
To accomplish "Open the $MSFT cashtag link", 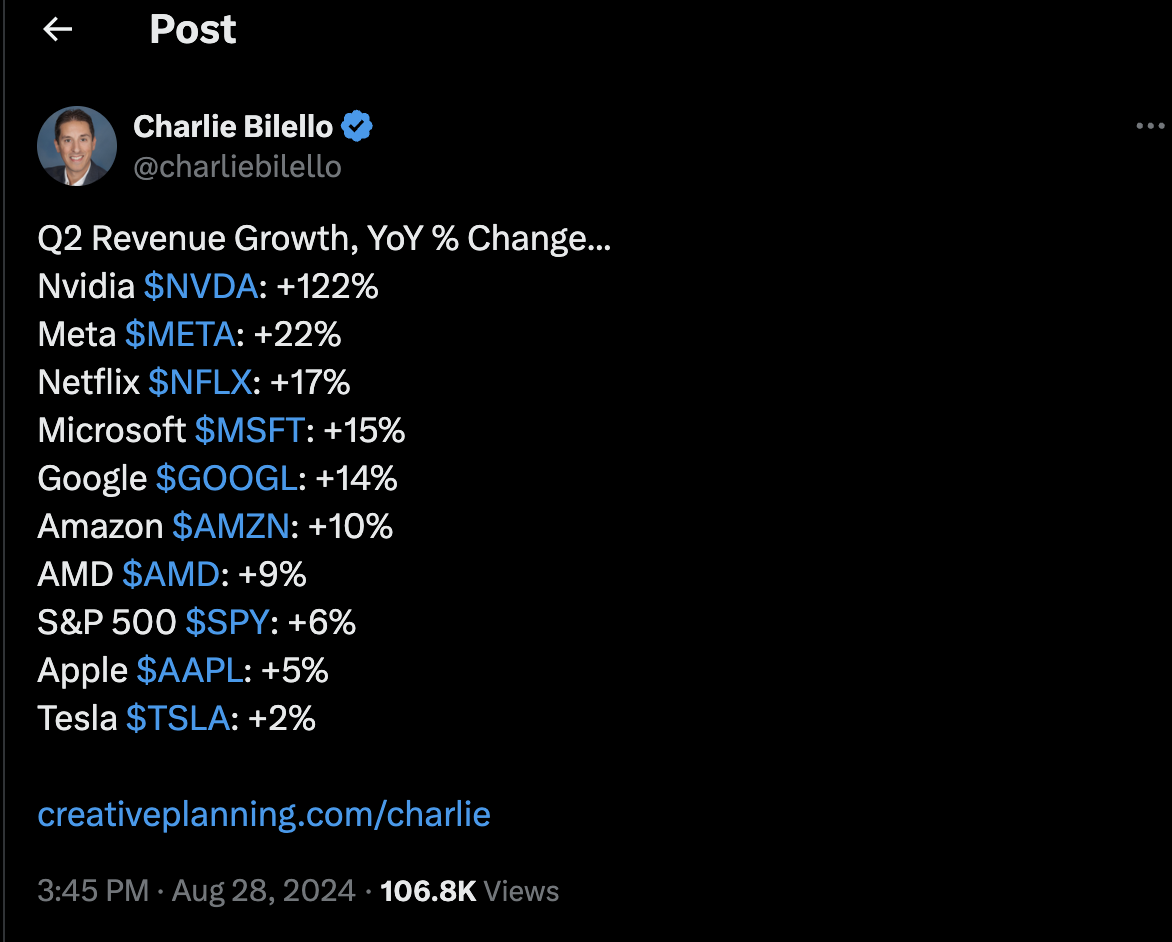I will pos(249,430).
